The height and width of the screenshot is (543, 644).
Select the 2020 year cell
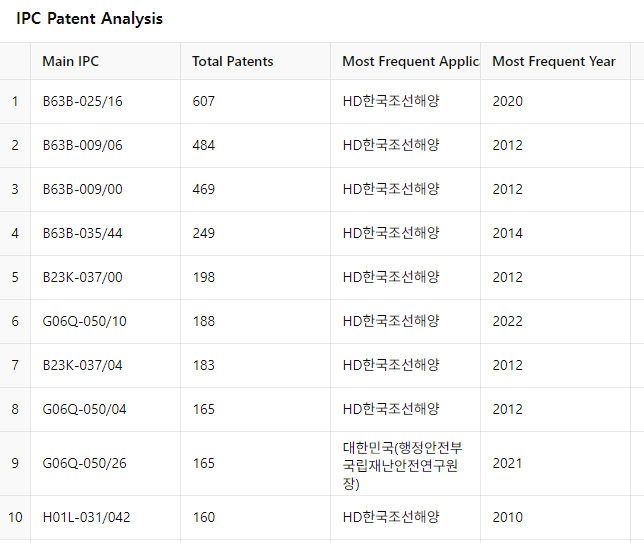click(x=555, y=101)
